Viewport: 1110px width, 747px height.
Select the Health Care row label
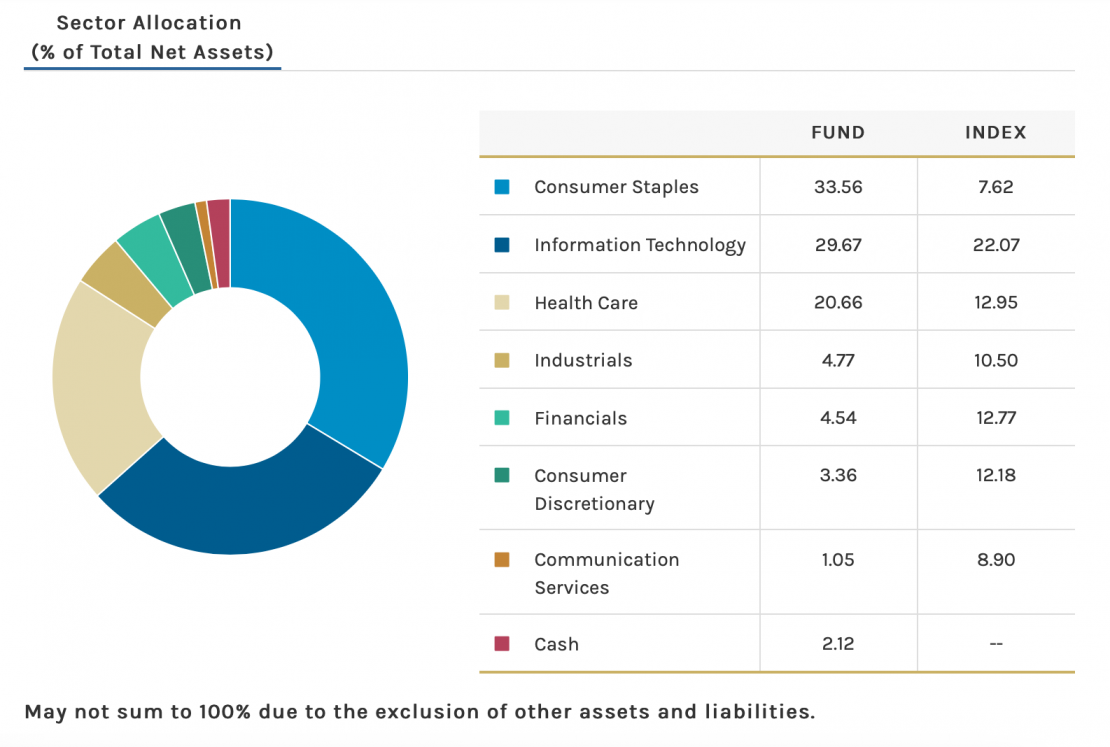coord(586,303)
